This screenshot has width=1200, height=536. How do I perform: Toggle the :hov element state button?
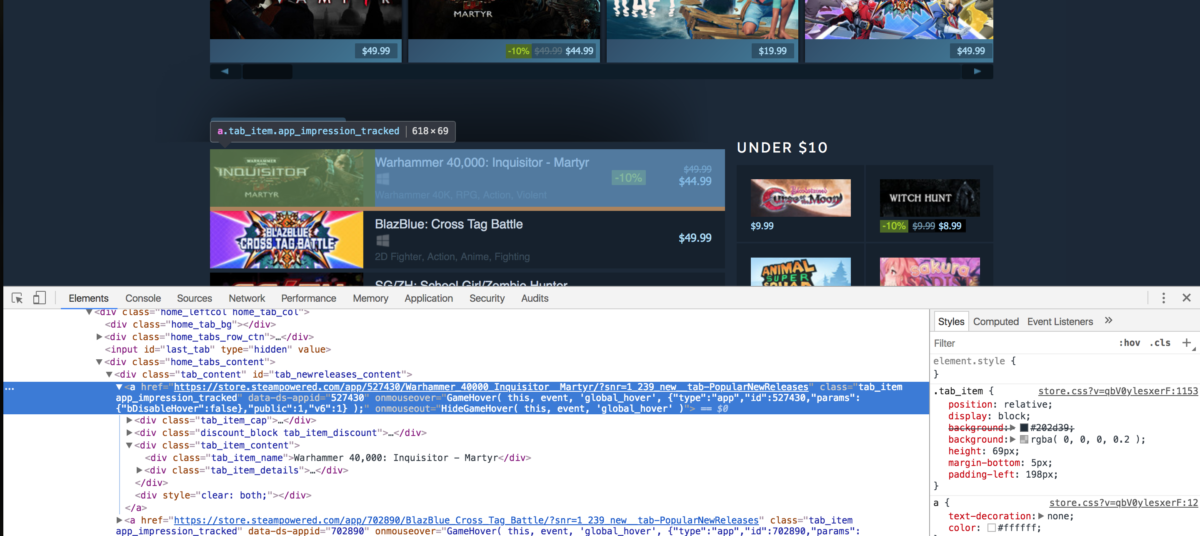click(x=1130, y=343)
